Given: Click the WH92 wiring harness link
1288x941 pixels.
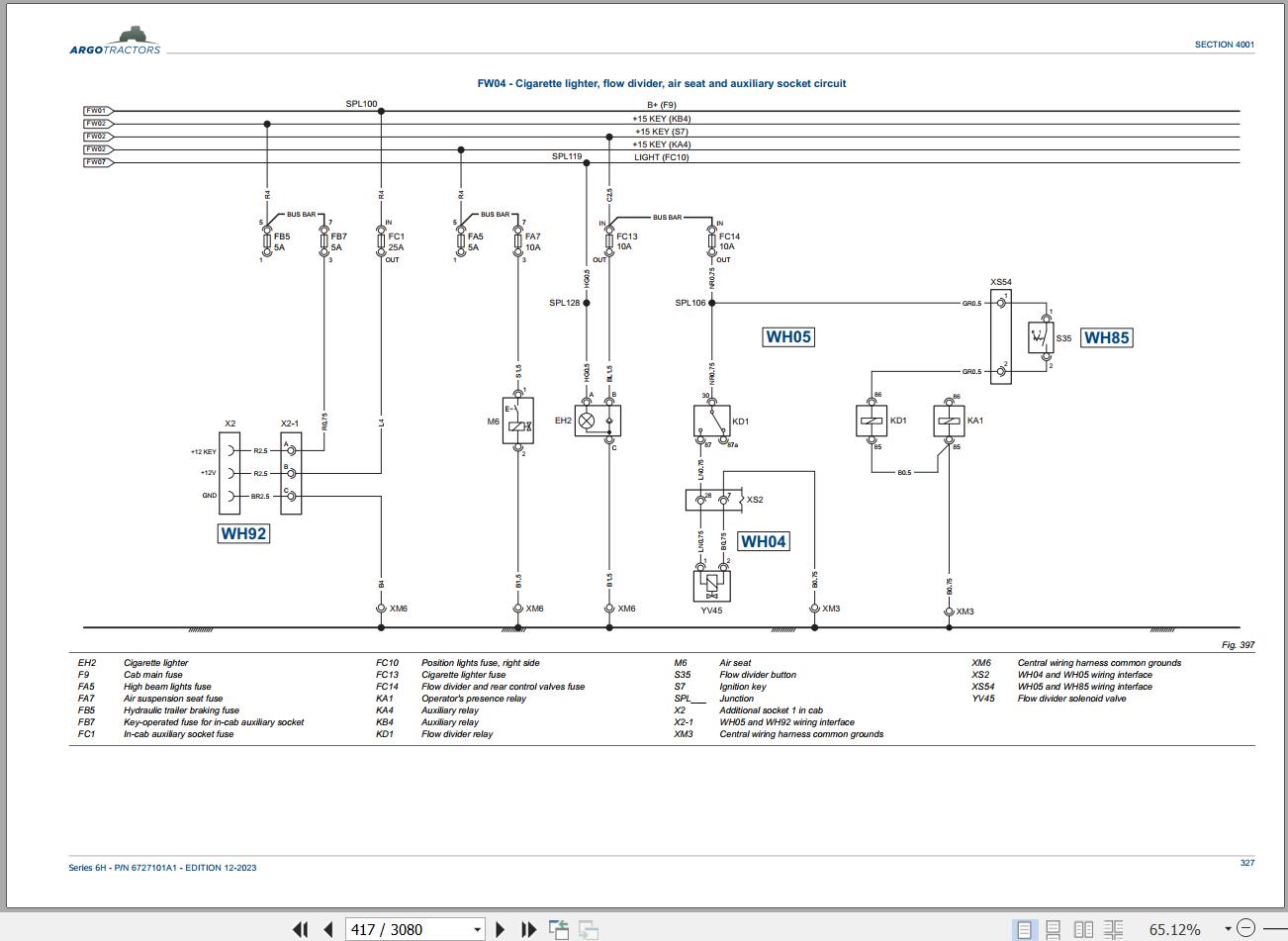Looking at the screenshot, I should point(243,533).
